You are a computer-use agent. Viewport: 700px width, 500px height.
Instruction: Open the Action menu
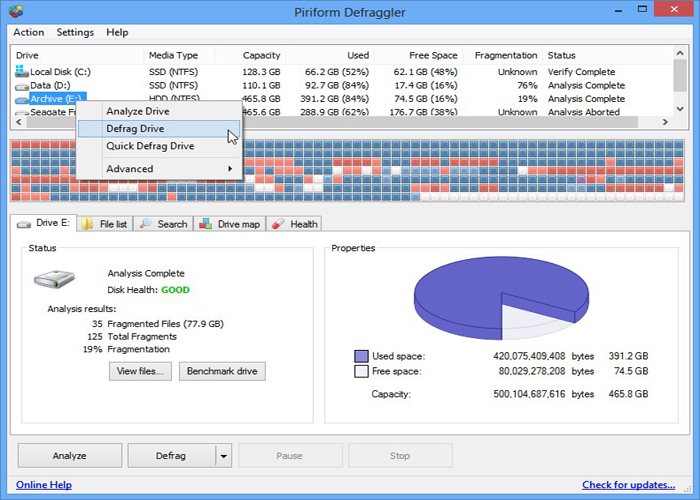(29, 32)
